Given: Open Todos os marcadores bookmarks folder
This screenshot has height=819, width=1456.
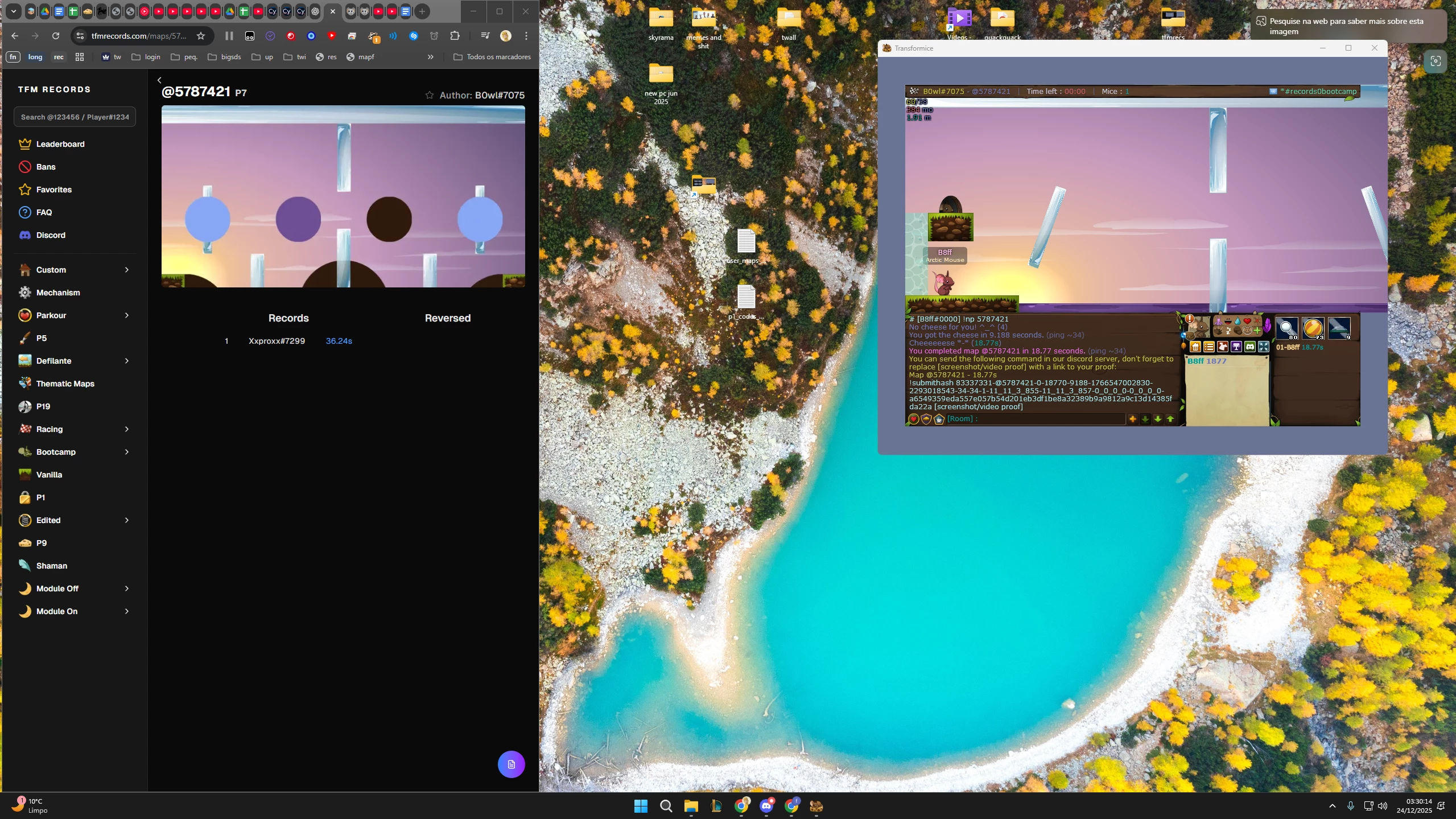Looking at the screenshot, I should click(x=492, y=57).
